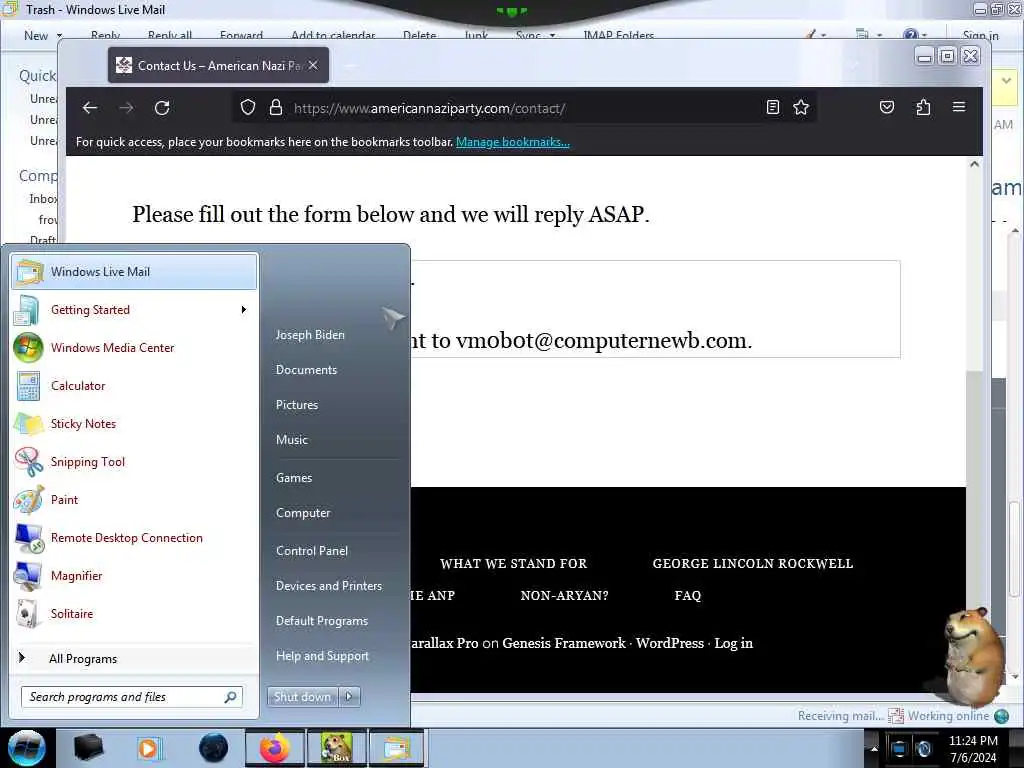The width and height of the screenshot is (1024, 768).
Task: Click the FAQ footer link
Action: coord(688,596)
